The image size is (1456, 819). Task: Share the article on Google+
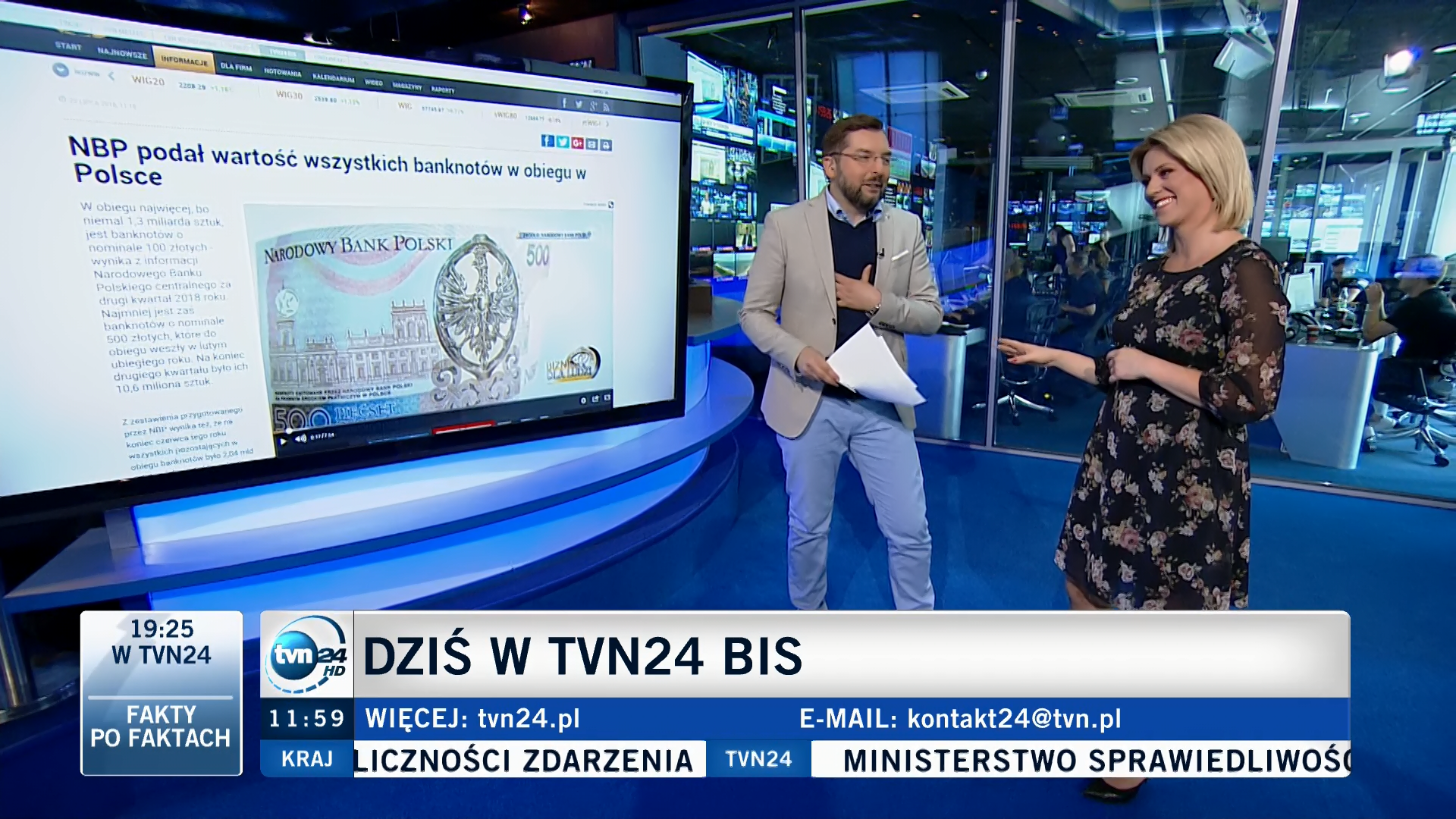pyautogui.click(x=577, y=143)
